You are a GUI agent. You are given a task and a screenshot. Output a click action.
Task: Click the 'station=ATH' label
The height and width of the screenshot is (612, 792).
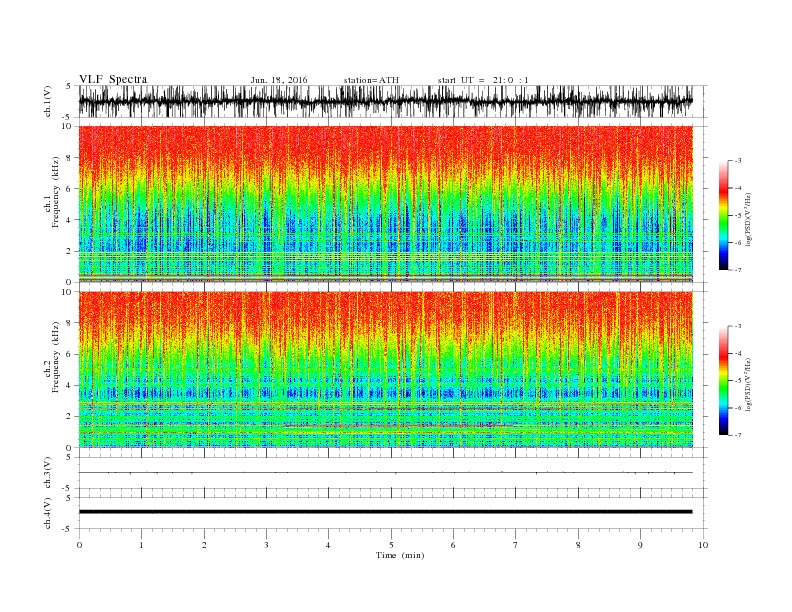coord(371,80)
